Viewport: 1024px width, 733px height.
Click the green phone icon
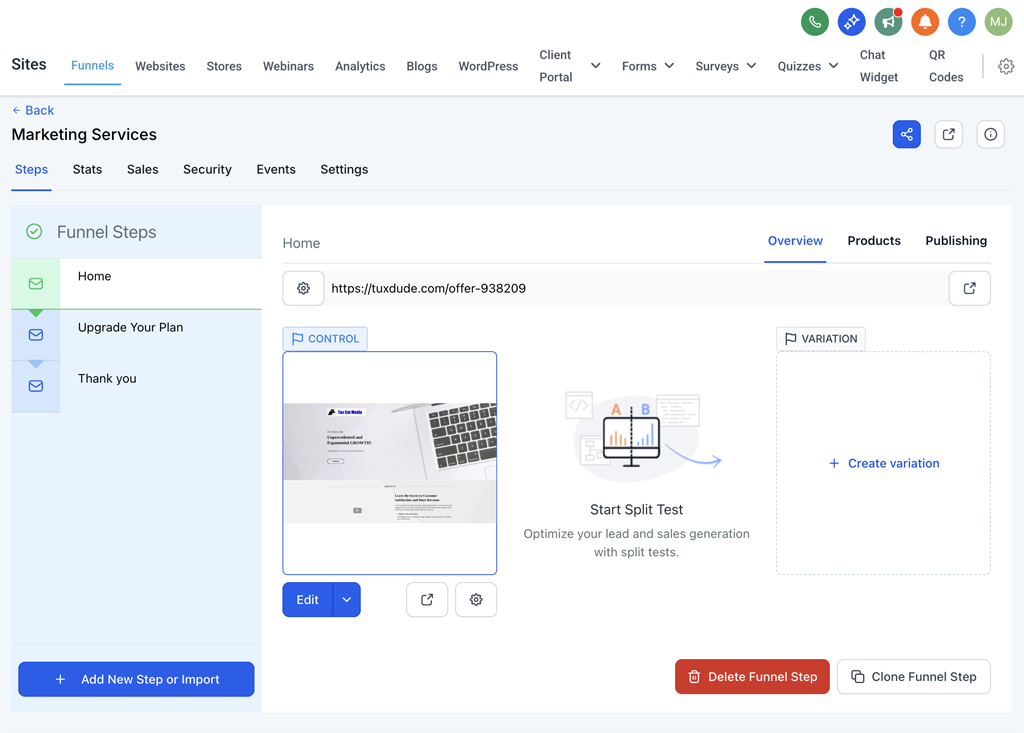814,21
